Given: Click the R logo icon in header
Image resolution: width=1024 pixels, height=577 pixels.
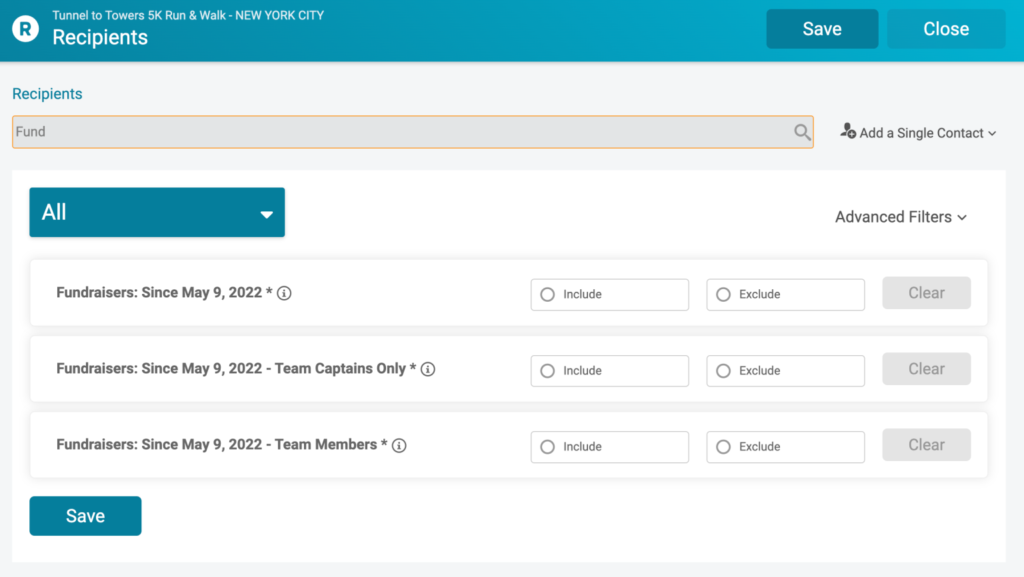Looking at the screenshot, I should [x=25, y=29].
